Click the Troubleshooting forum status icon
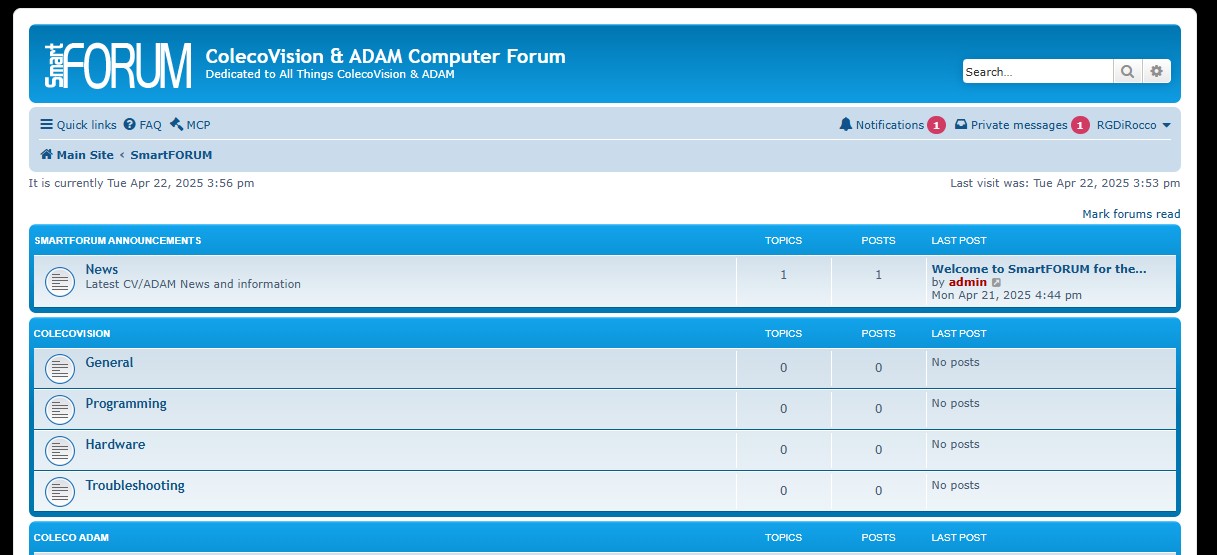Viewport: 1217px width, 555px height. (x=60, y=492)
